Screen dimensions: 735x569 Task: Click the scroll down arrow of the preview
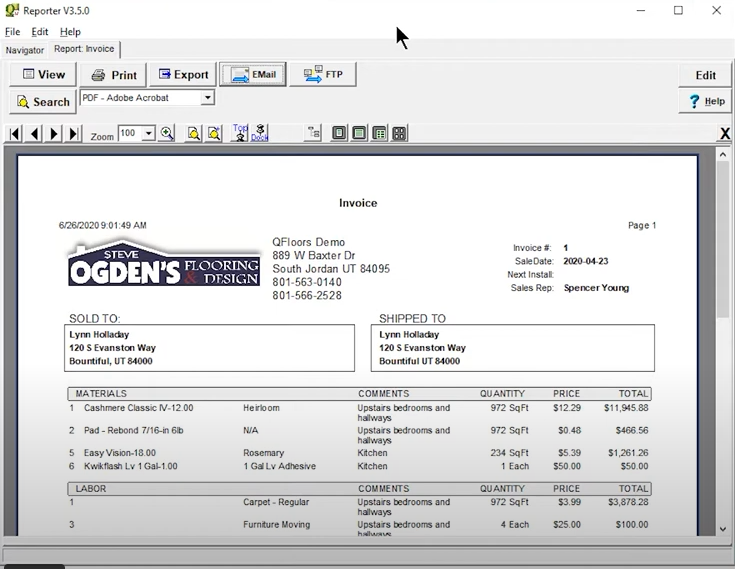[x=723, y=529]
